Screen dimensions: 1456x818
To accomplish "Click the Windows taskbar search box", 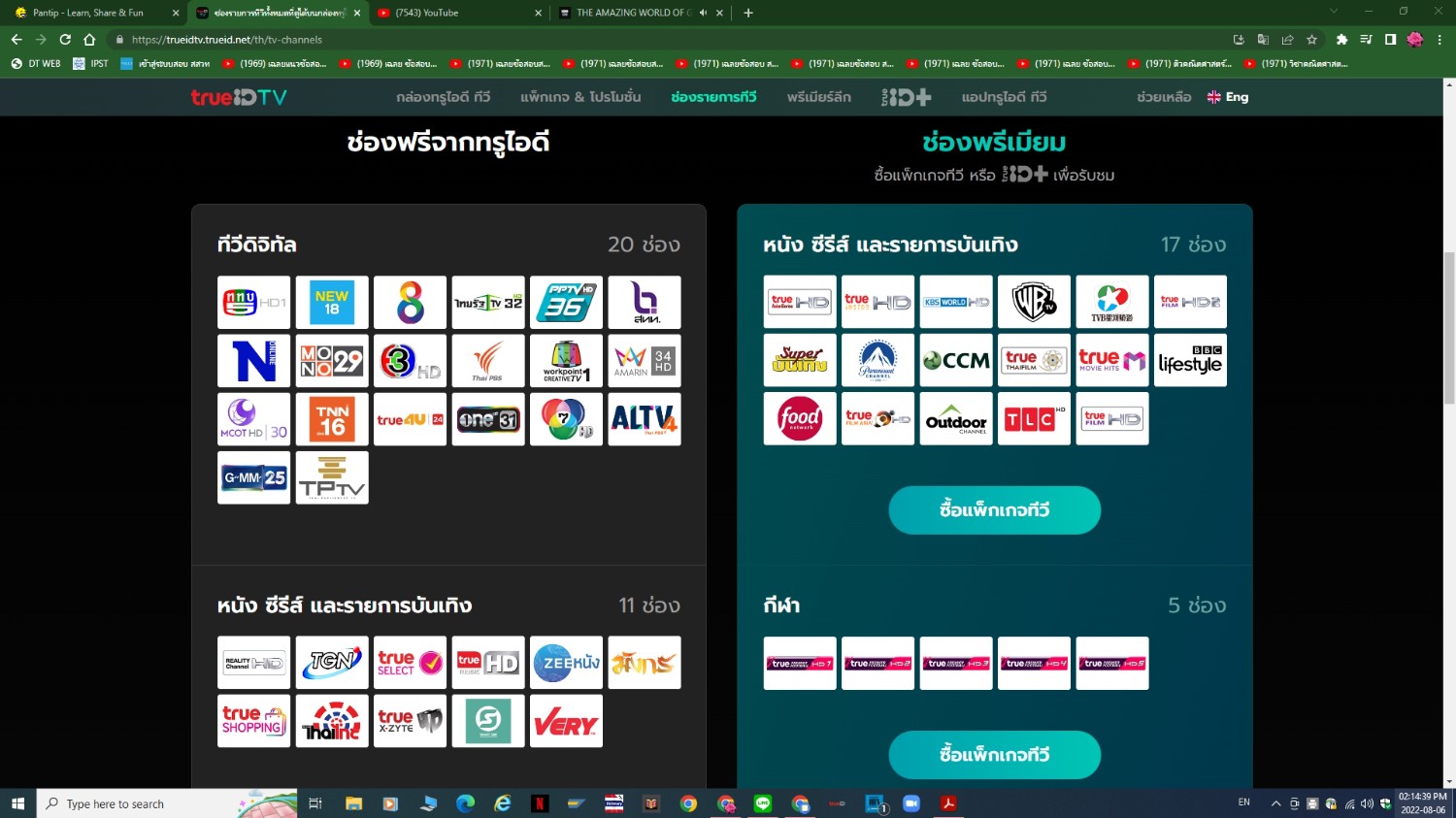I will point(167,803).
